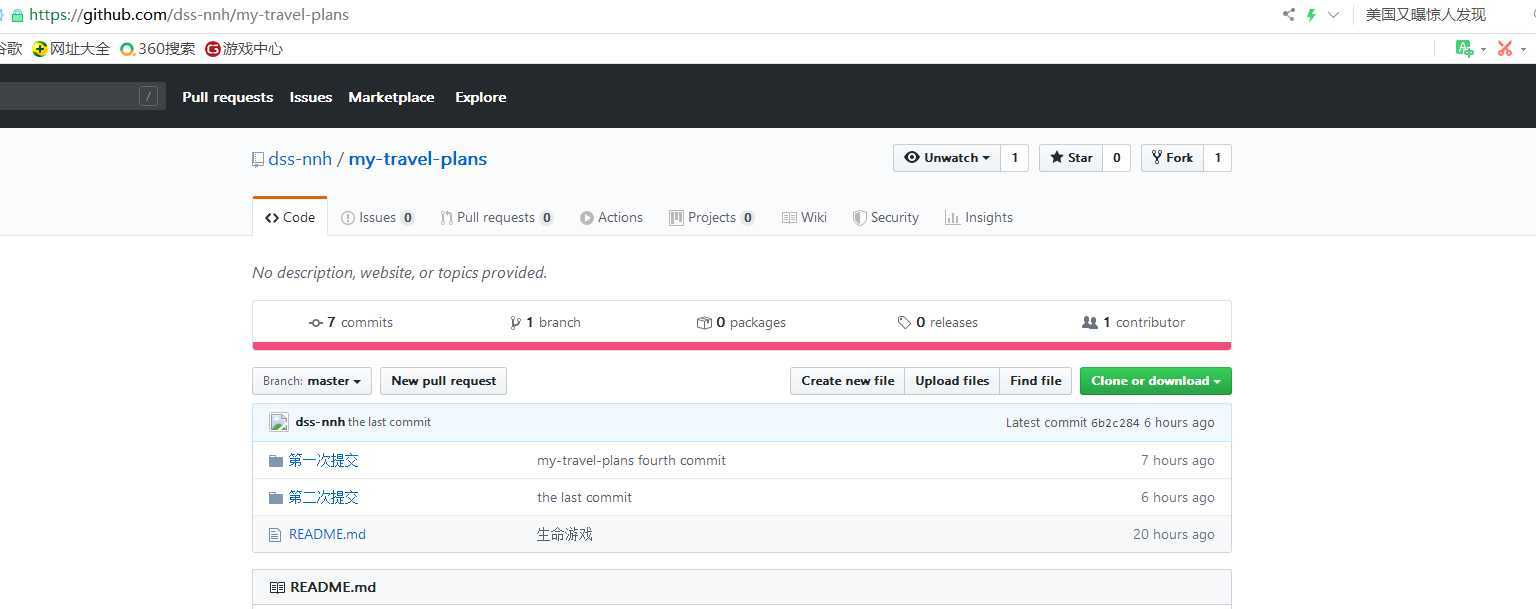
Task: Select the Actions tab
Action: 611,217
